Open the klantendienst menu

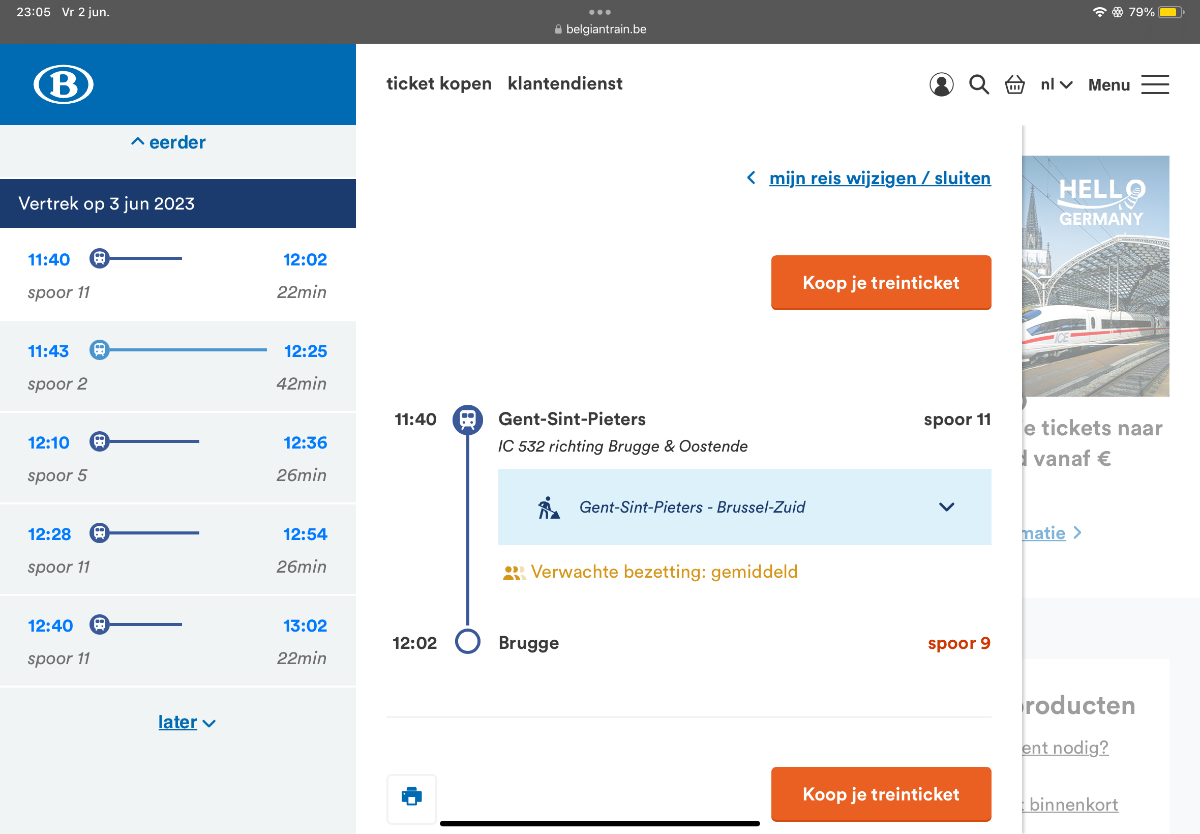point(565,84)
